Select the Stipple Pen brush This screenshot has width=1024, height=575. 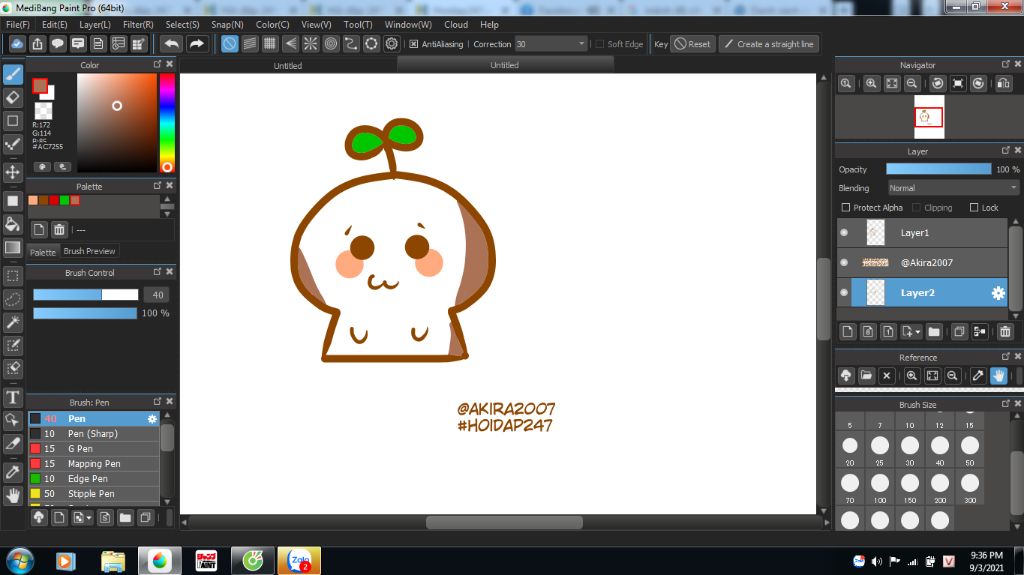pyautogui.click(x=94, y=494)
